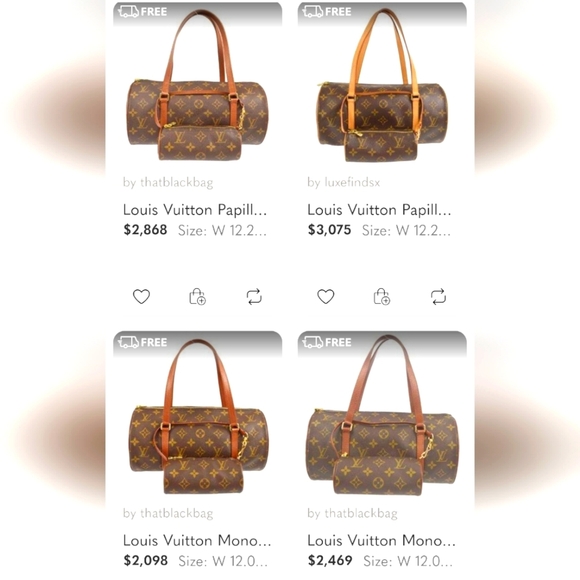Open thatblackbag seller under $2,098 listing

tap(168, 513)
